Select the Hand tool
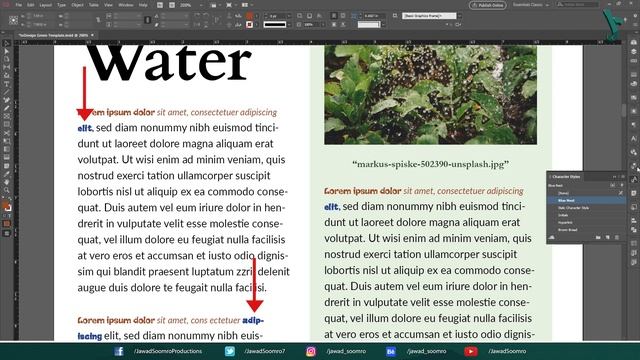The image size is (640, 360). pos(7,182)
